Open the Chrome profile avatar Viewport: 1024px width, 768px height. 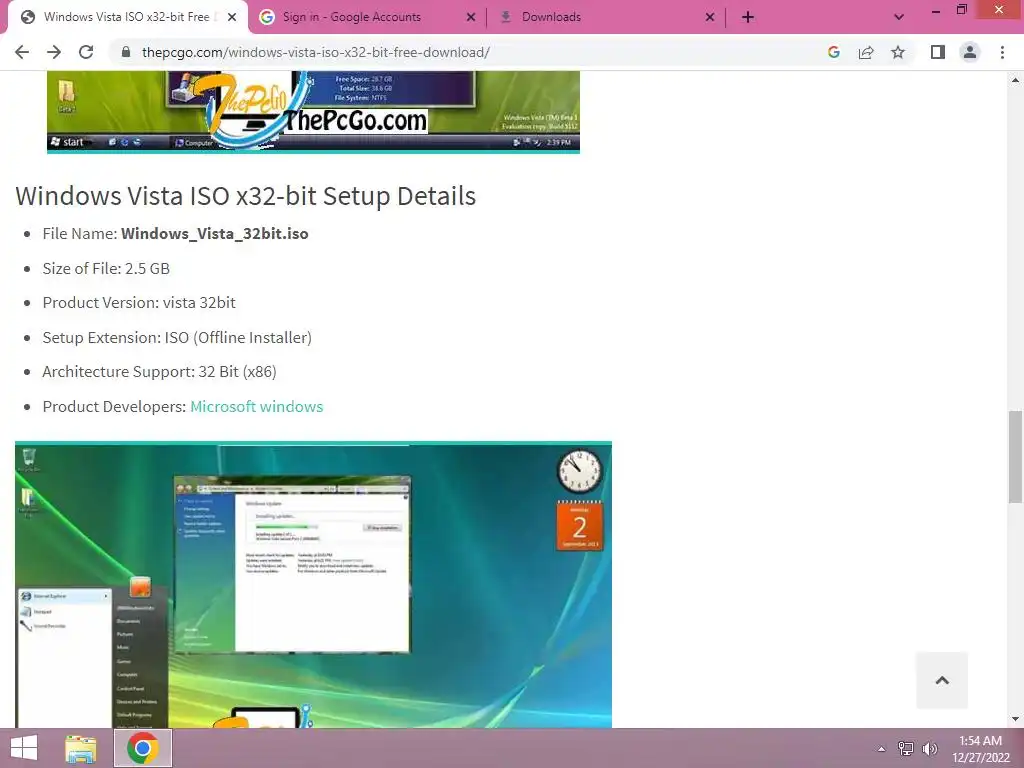[x=970, y=52]
